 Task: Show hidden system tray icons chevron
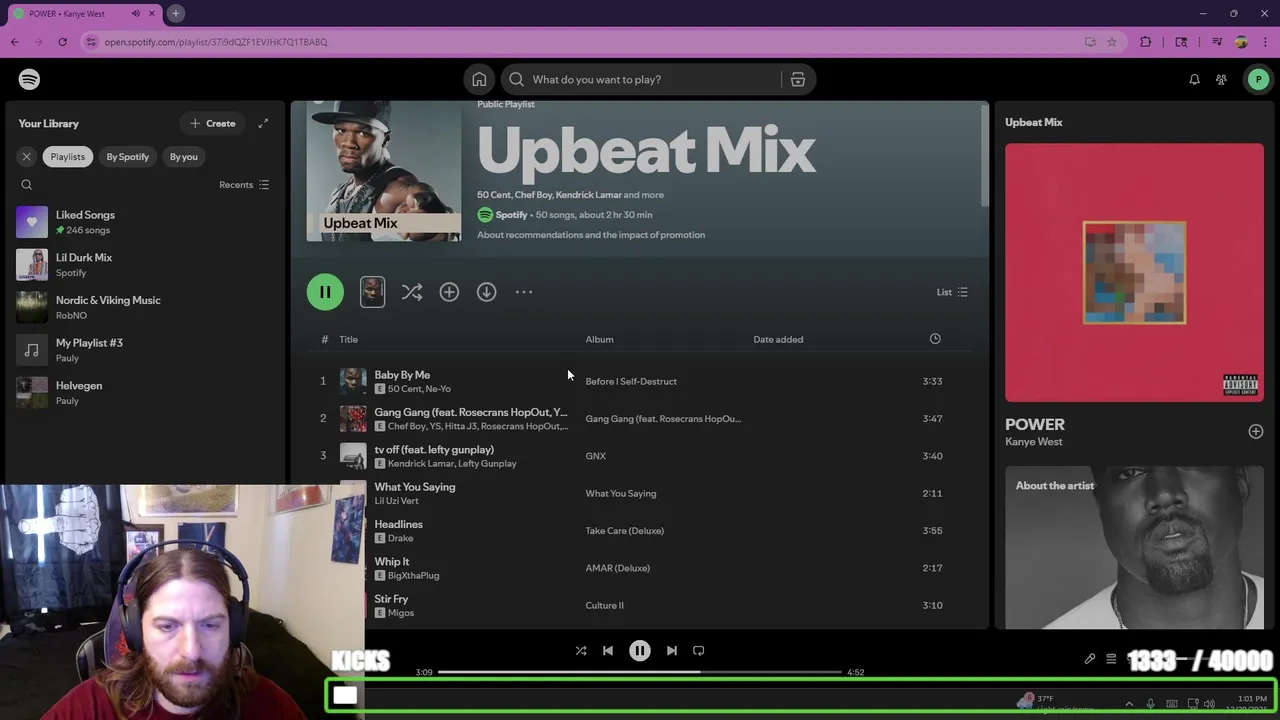(x=1129, y=704)
